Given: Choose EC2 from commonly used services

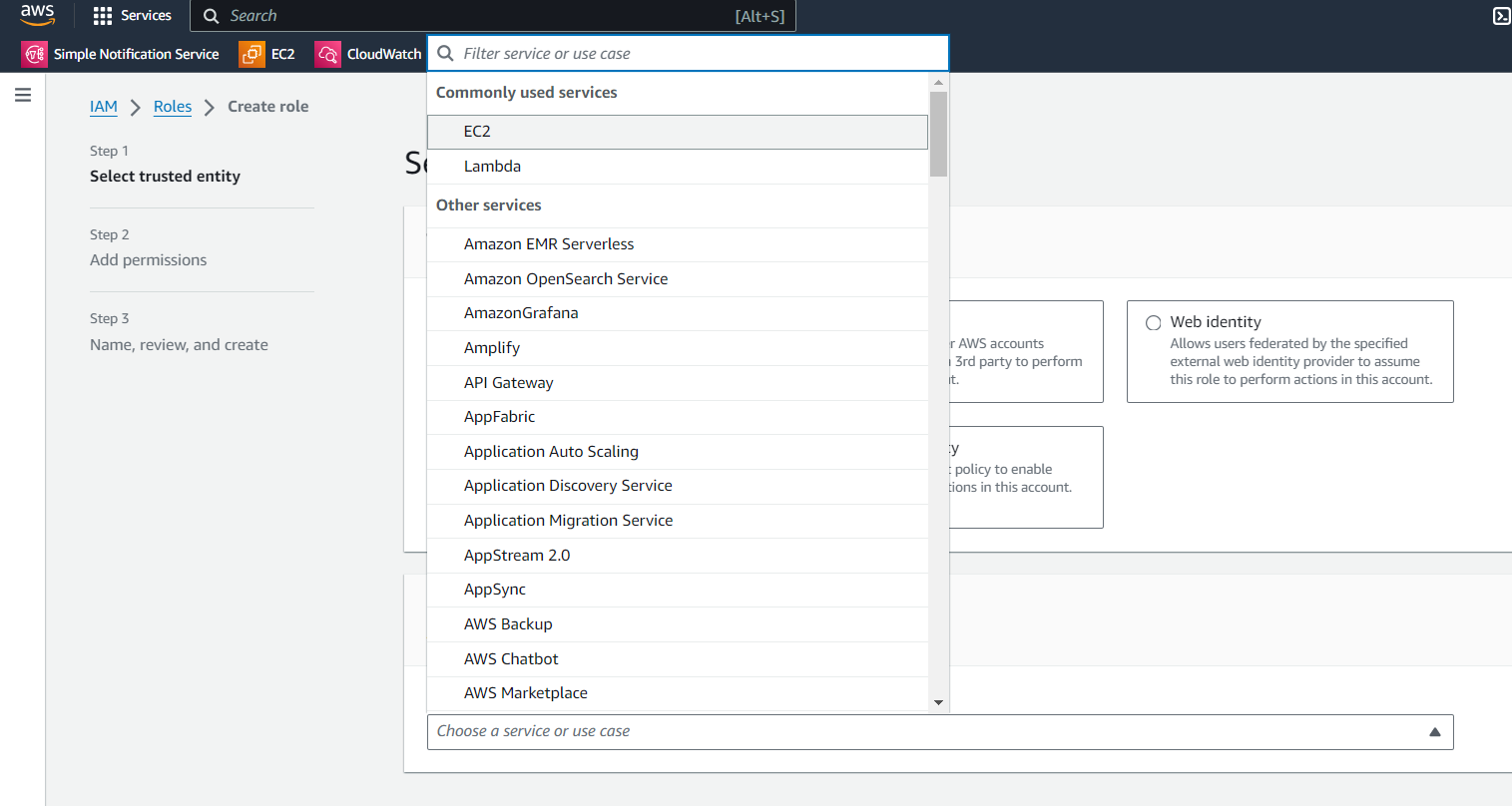Looking at the screenshot, I should pos(678,132).
